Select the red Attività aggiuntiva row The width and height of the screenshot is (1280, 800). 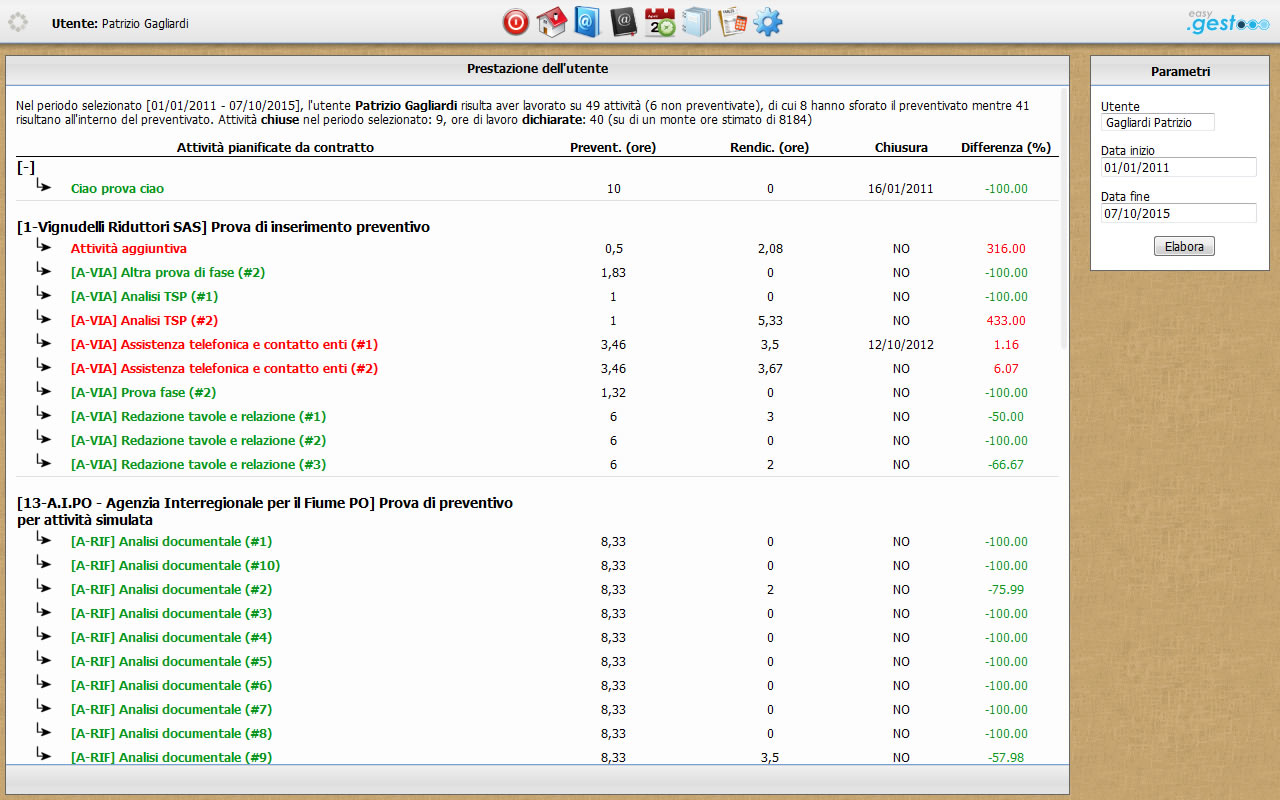(128, 248)
